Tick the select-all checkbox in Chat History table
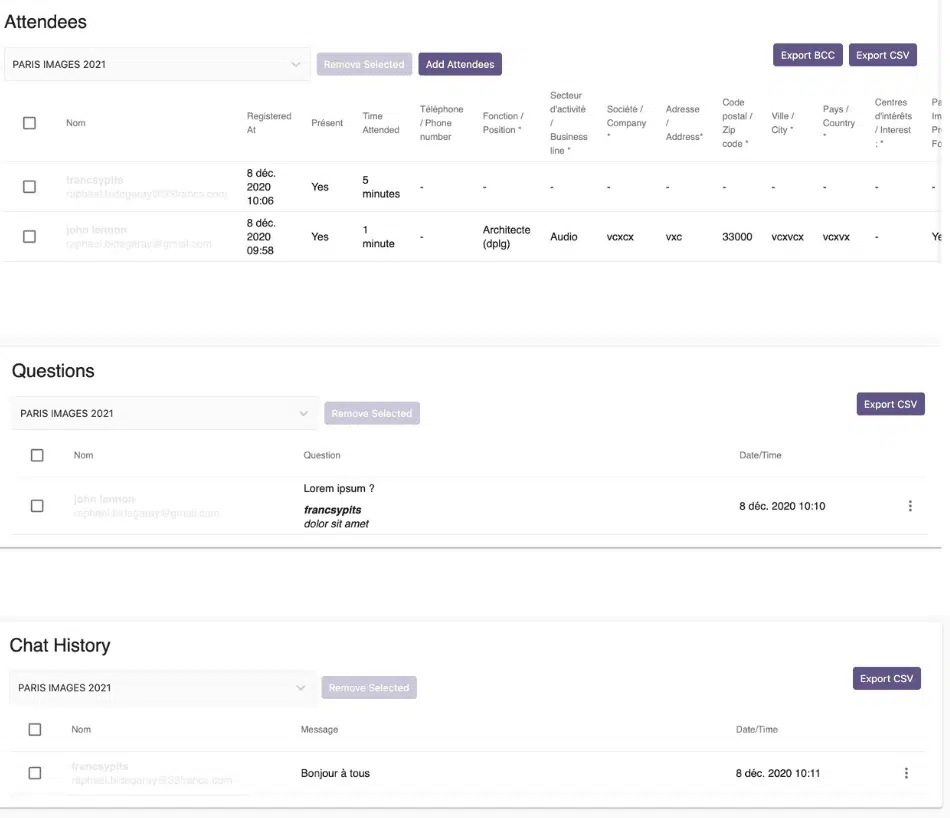The height and width of the screenshot is (818, 950). point(35,730)
